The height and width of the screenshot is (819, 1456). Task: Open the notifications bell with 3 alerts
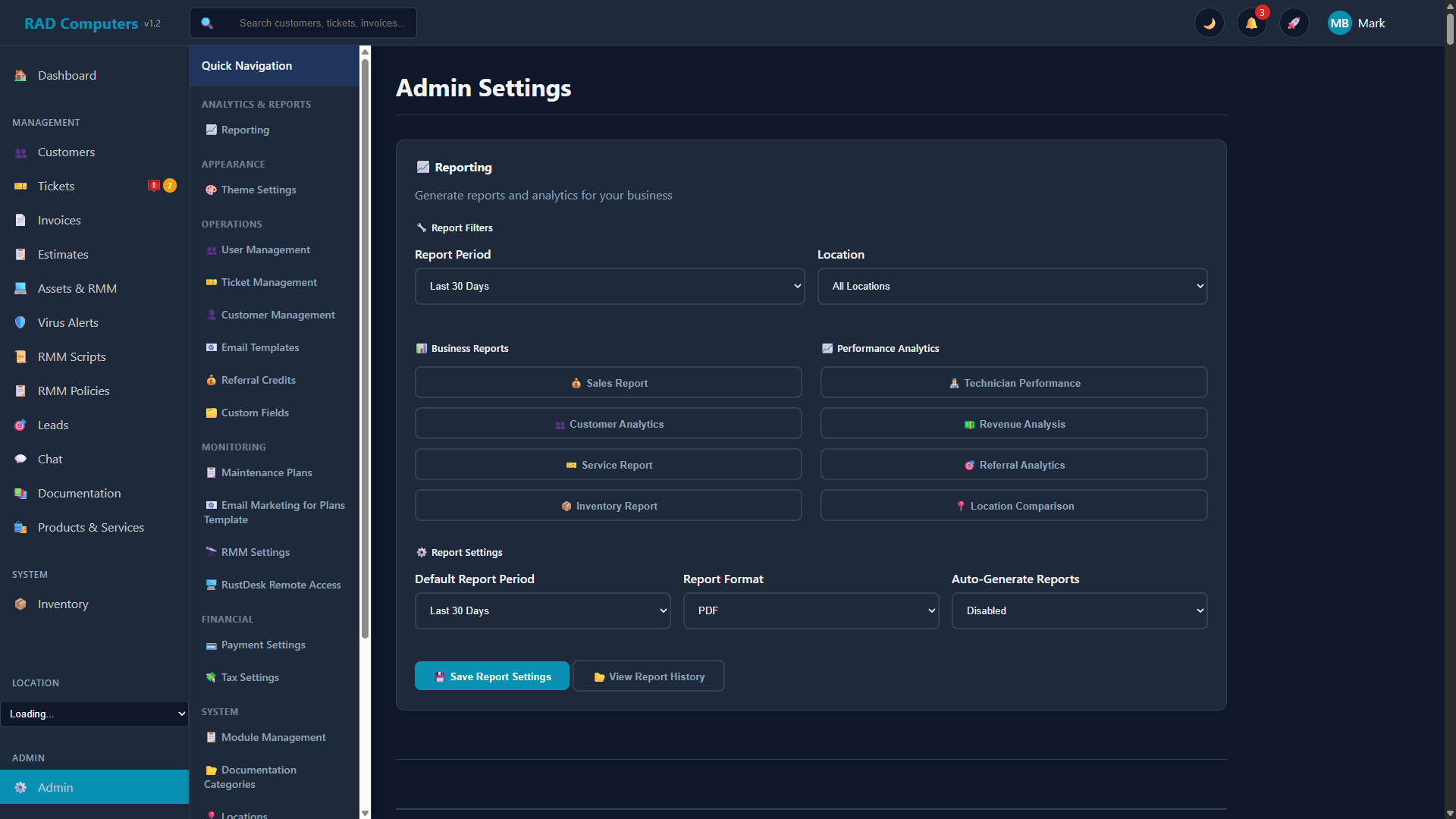point(1251,23)
